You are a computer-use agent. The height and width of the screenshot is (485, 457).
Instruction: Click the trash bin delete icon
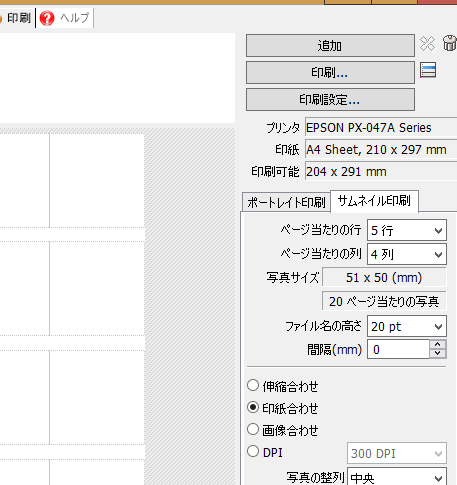coord(449,43)
